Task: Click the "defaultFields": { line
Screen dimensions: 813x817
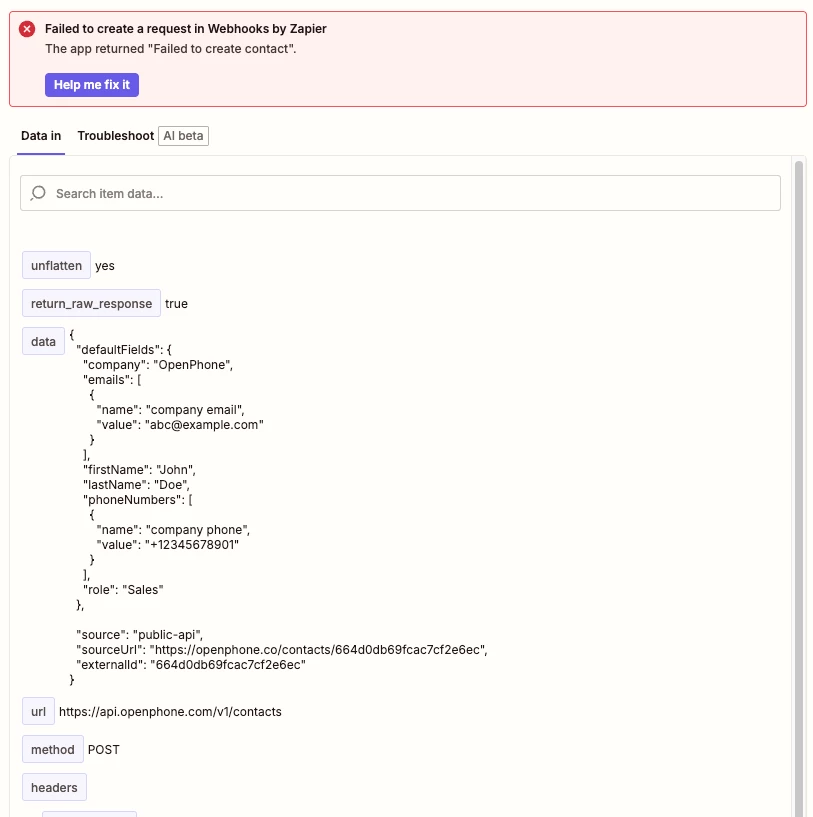Action: pyautogui.click(x=124, y=350)
